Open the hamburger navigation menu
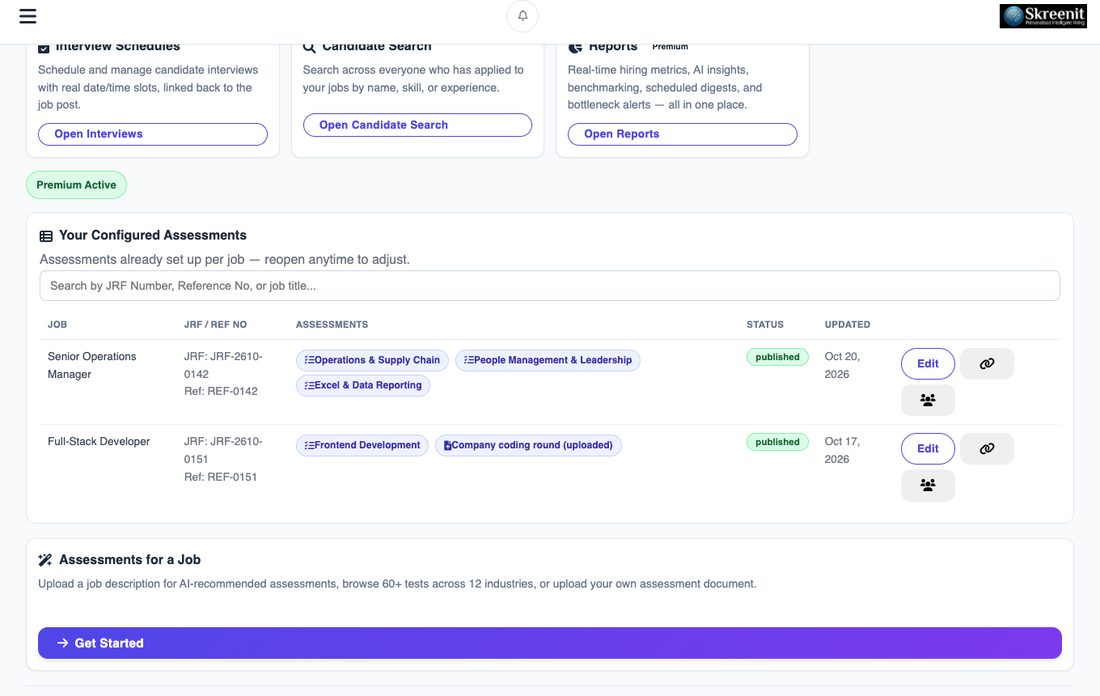The image size is (1100, 696). (x=27, y=16)
